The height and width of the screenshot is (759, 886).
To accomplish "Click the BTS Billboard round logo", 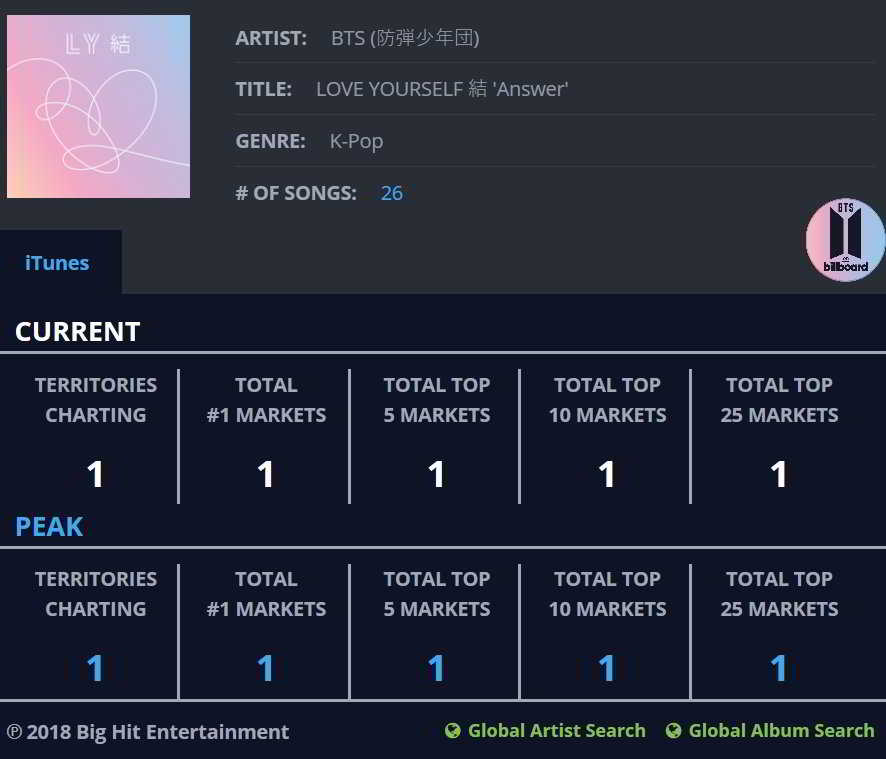I will point(845,240).
